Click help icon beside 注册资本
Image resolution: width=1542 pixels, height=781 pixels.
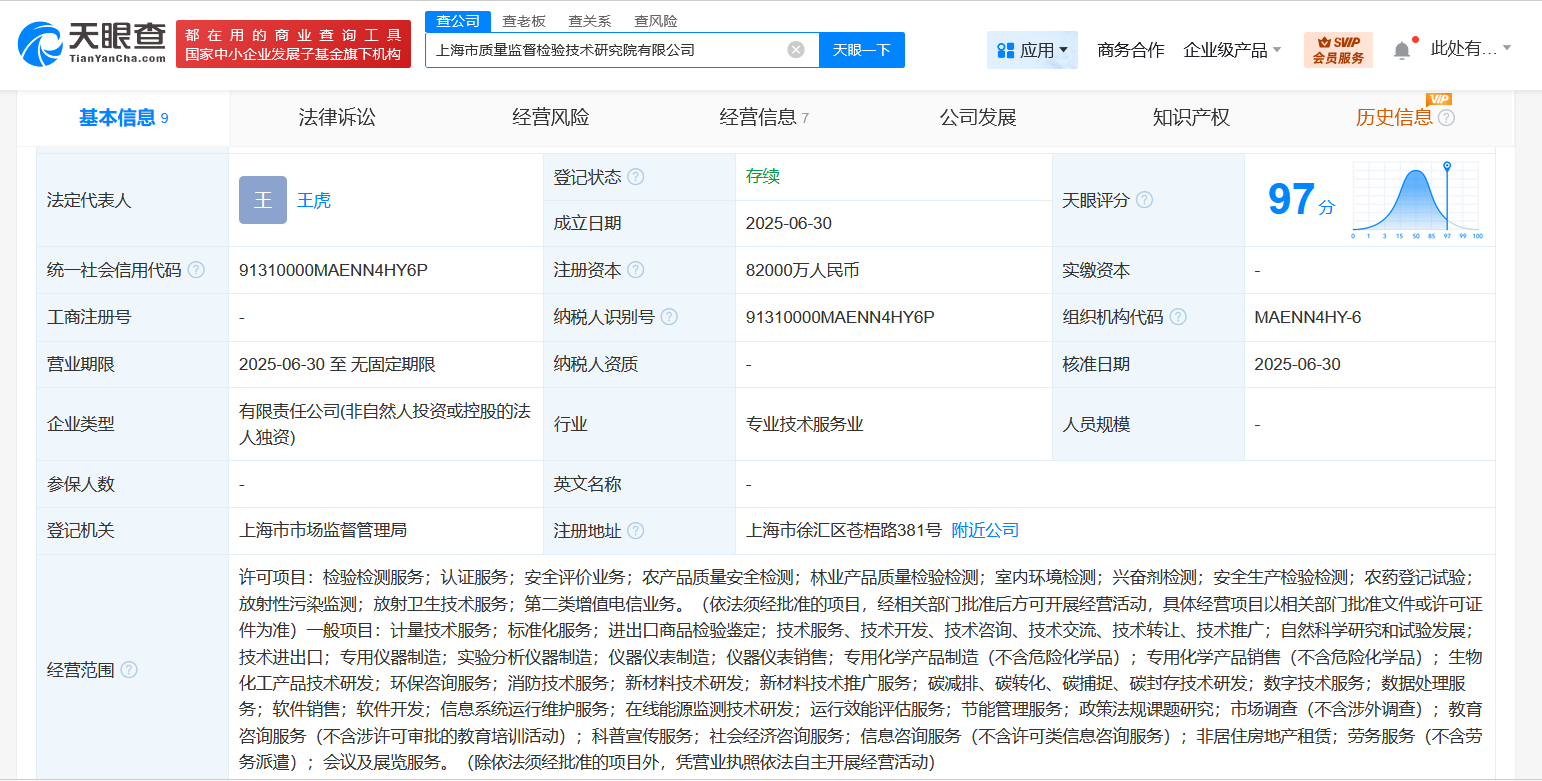(x=635, y=270)
